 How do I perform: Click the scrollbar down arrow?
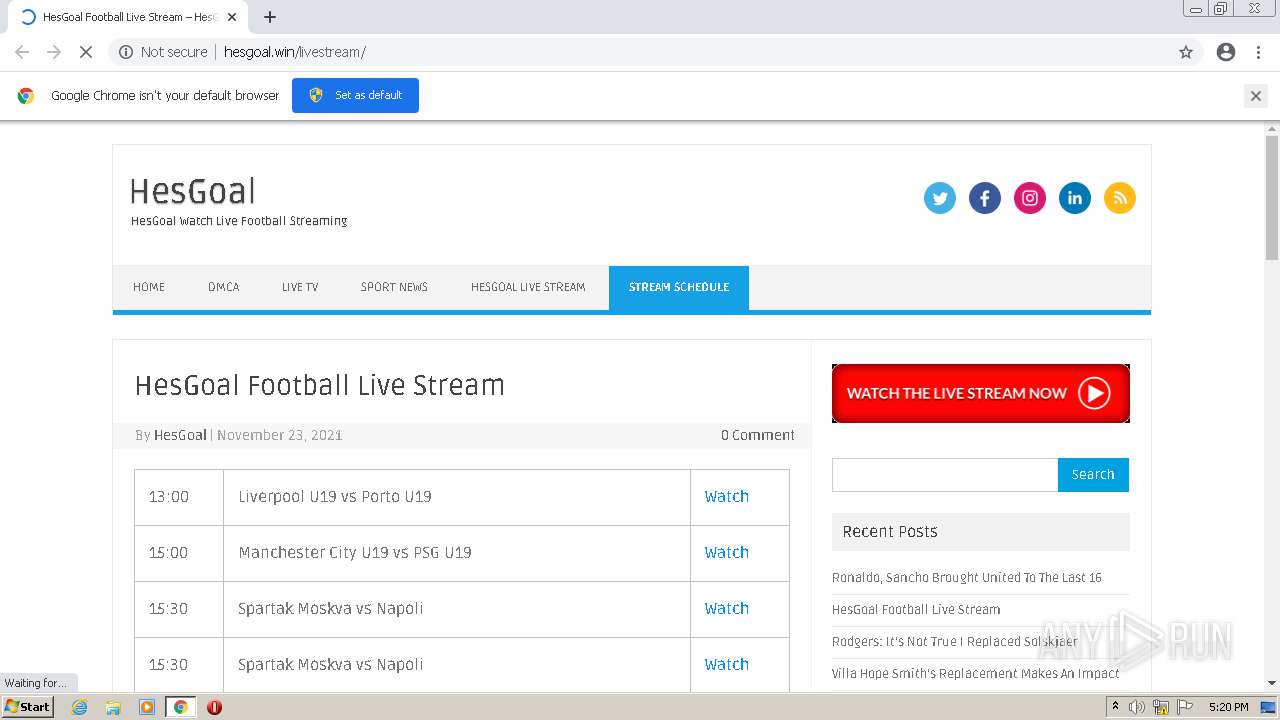click(1272, 683)
